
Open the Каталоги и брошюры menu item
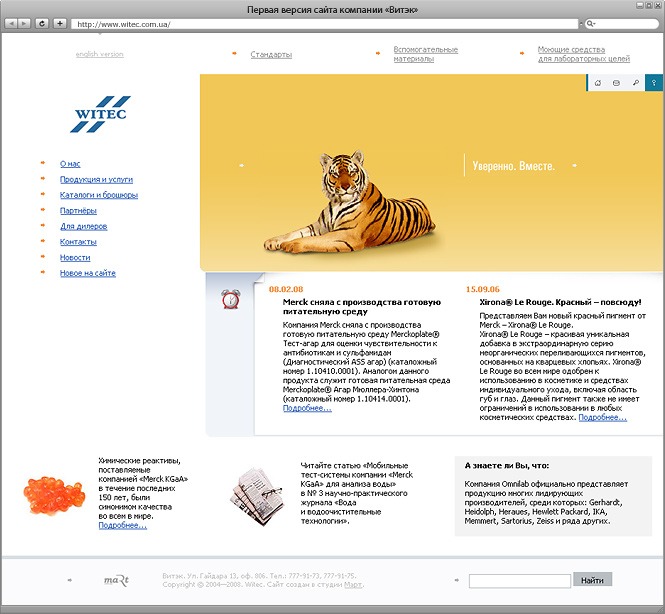(x=99, y=195)
